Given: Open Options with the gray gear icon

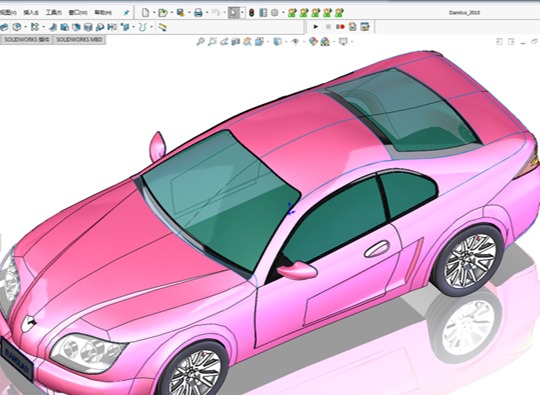Looking at the screenshot, I should coord(274,13).
